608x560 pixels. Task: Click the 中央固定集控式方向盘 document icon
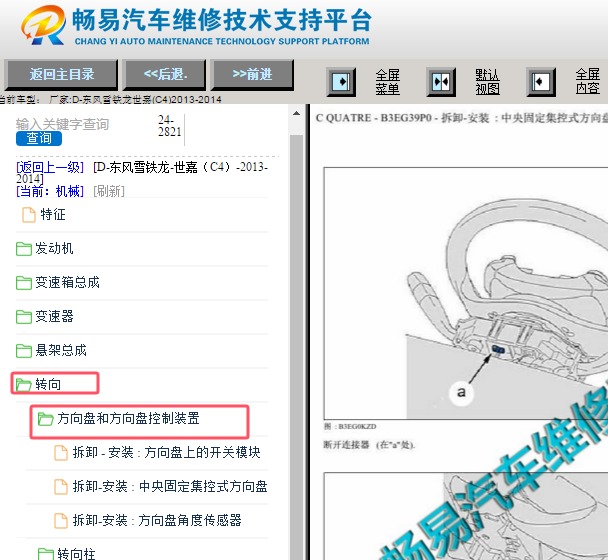(60, 487)
